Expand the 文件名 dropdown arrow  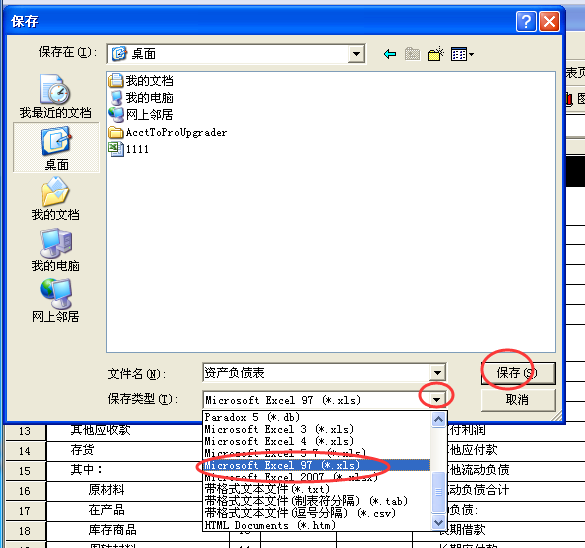[437, 372]
